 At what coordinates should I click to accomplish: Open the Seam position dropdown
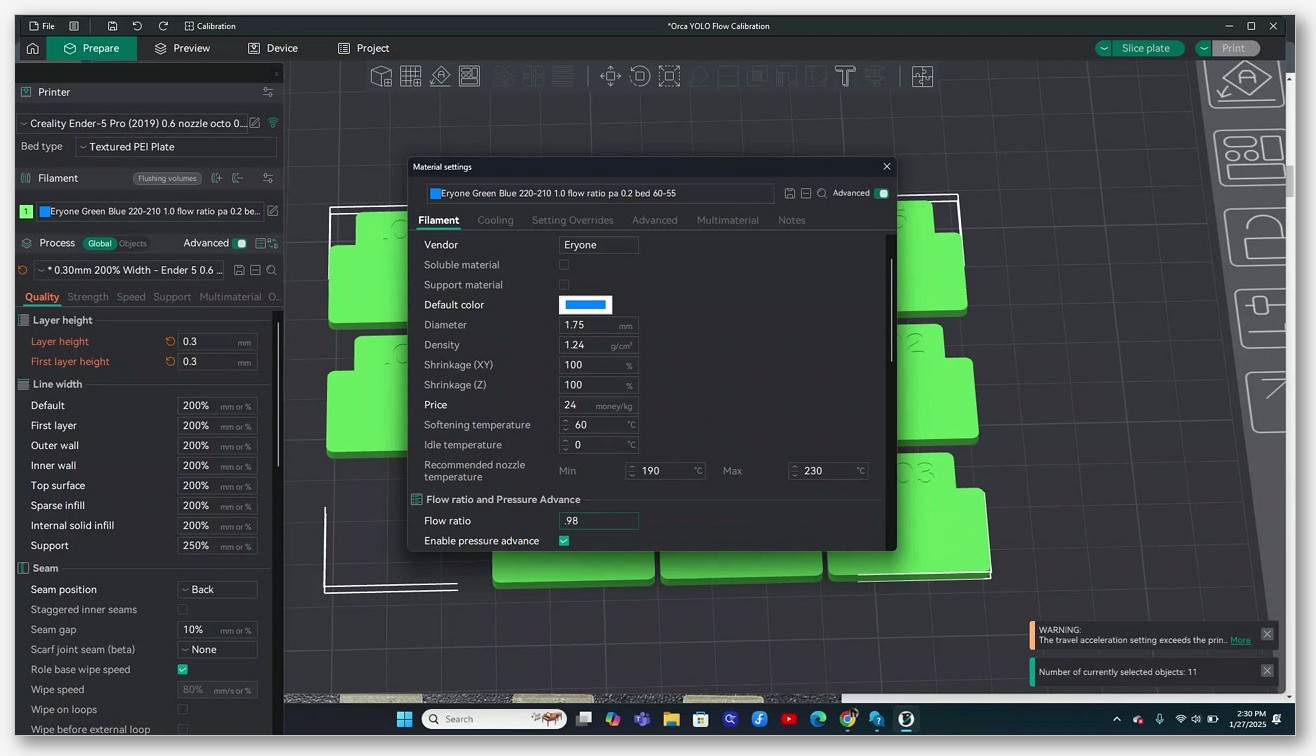click(x=217, y=590)
